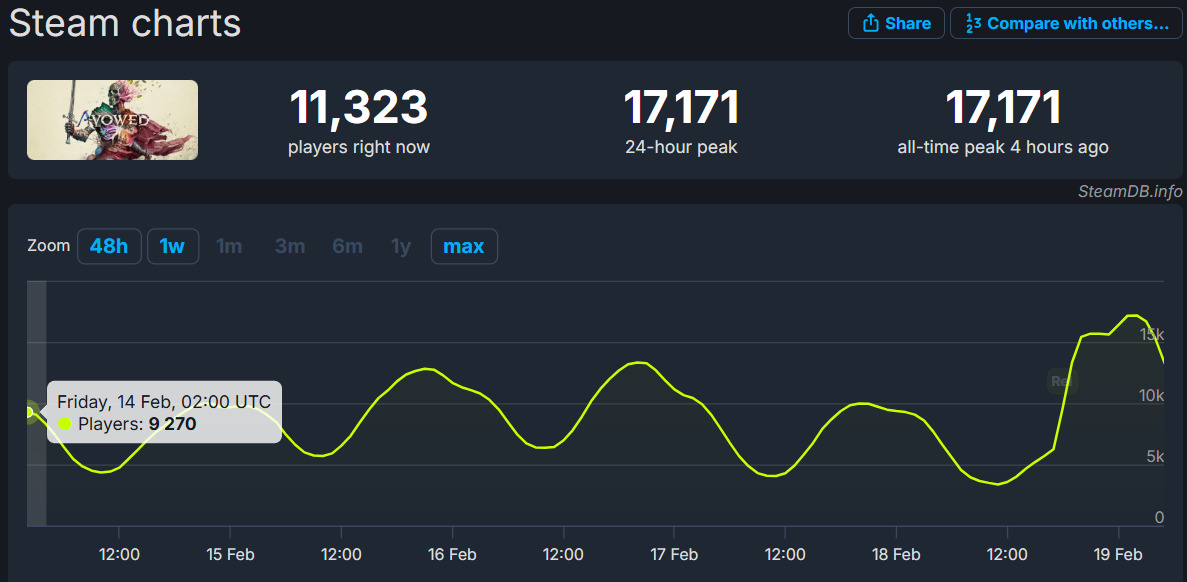Image resolution: width=1187 pixels, height=582 pixels.
Task: Open the SteamDB.info credit link
Action: coord(1129,192)
